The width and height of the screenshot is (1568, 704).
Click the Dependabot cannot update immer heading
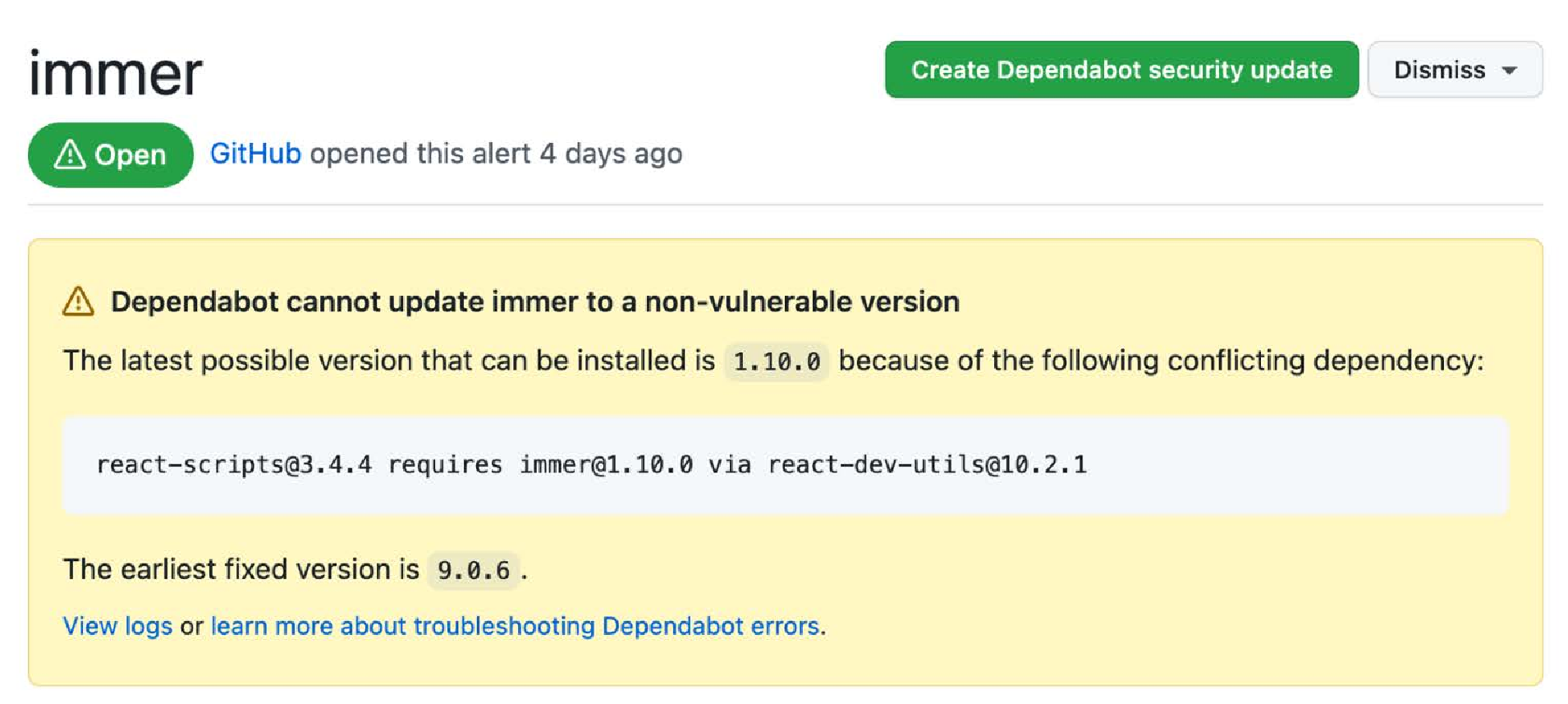click(x=535, y=301)
